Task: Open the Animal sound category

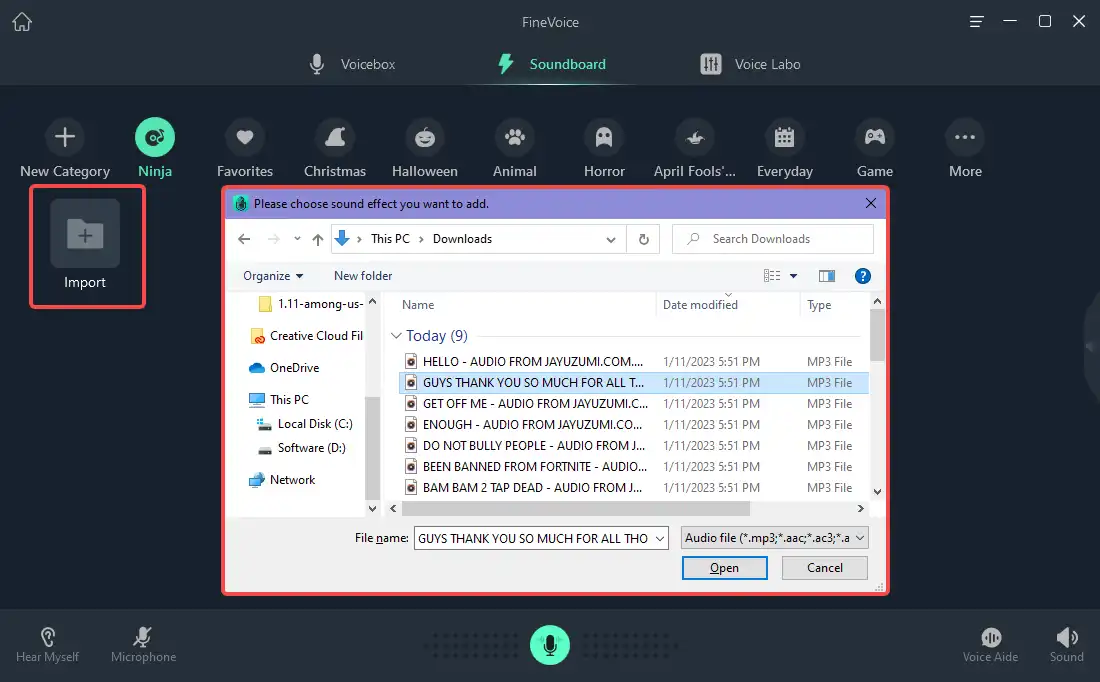Action: point(514,149)
